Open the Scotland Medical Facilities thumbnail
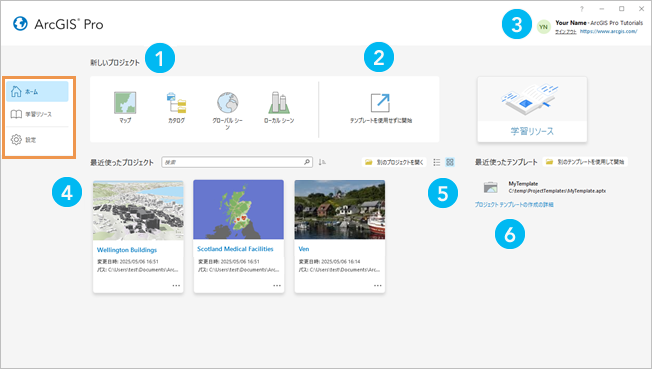The width and height of the screenshot is (652, 369). [x=239, y=209]
